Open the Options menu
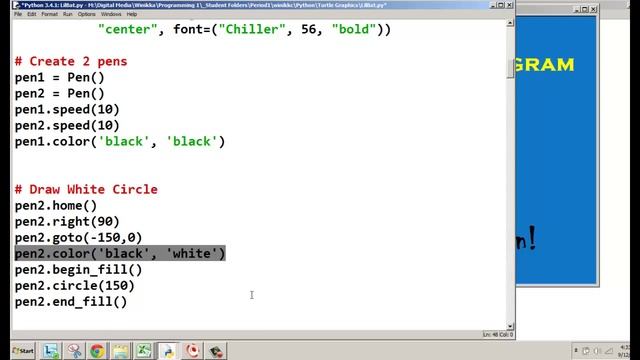The image size is (640, 360). point(87,14)
